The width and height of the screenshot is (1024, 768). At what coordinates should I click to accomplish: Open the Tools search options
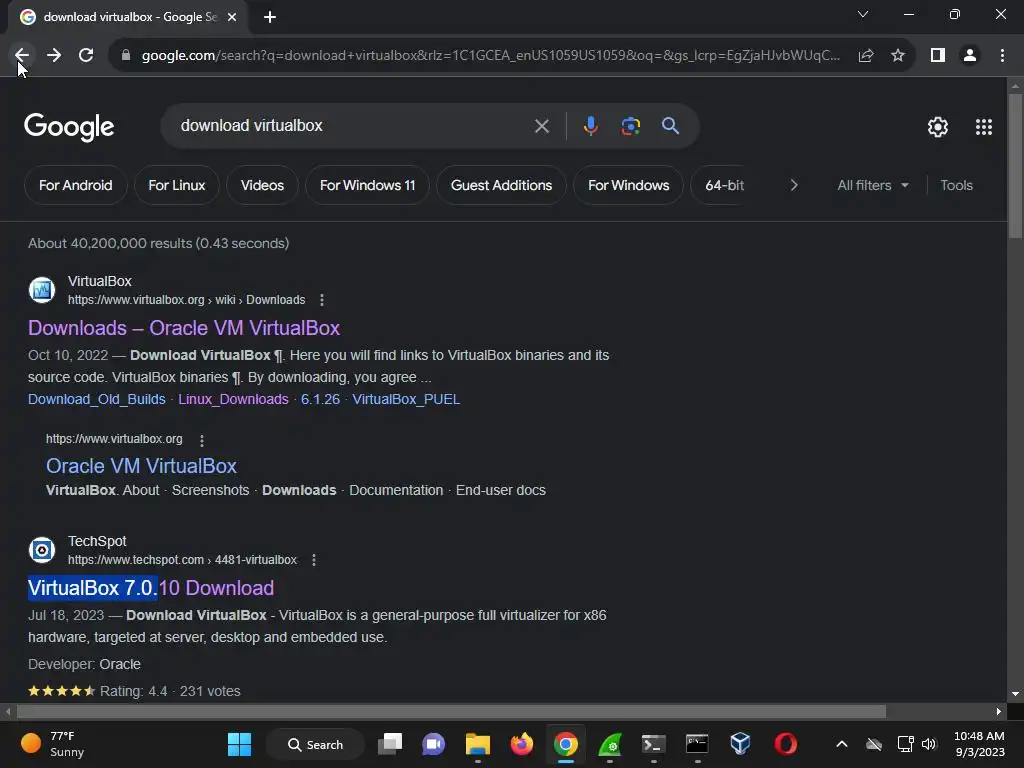956,185
